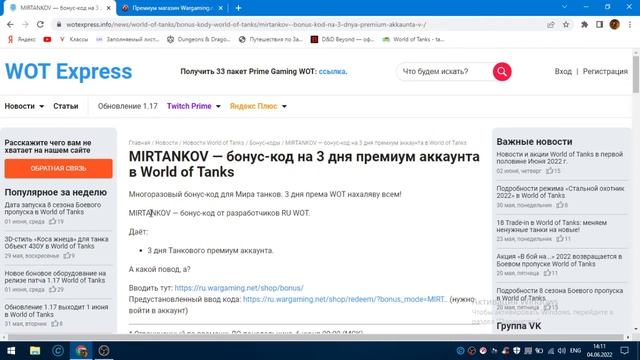This screenshot has width=640, height=360.
Task: Open the ru.wargaming.net/shop/bonus/ link
Action: (x=239, y=288)
